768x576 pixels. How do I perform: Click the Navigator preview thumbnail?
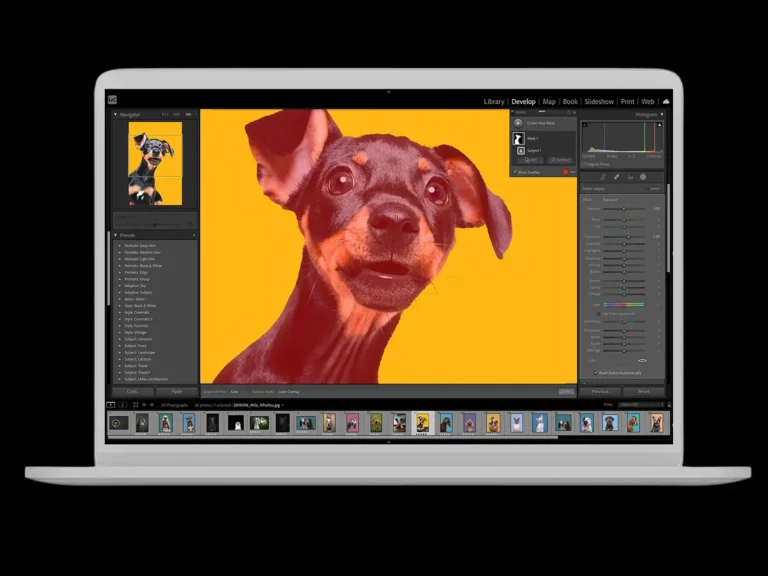(155, 164)
